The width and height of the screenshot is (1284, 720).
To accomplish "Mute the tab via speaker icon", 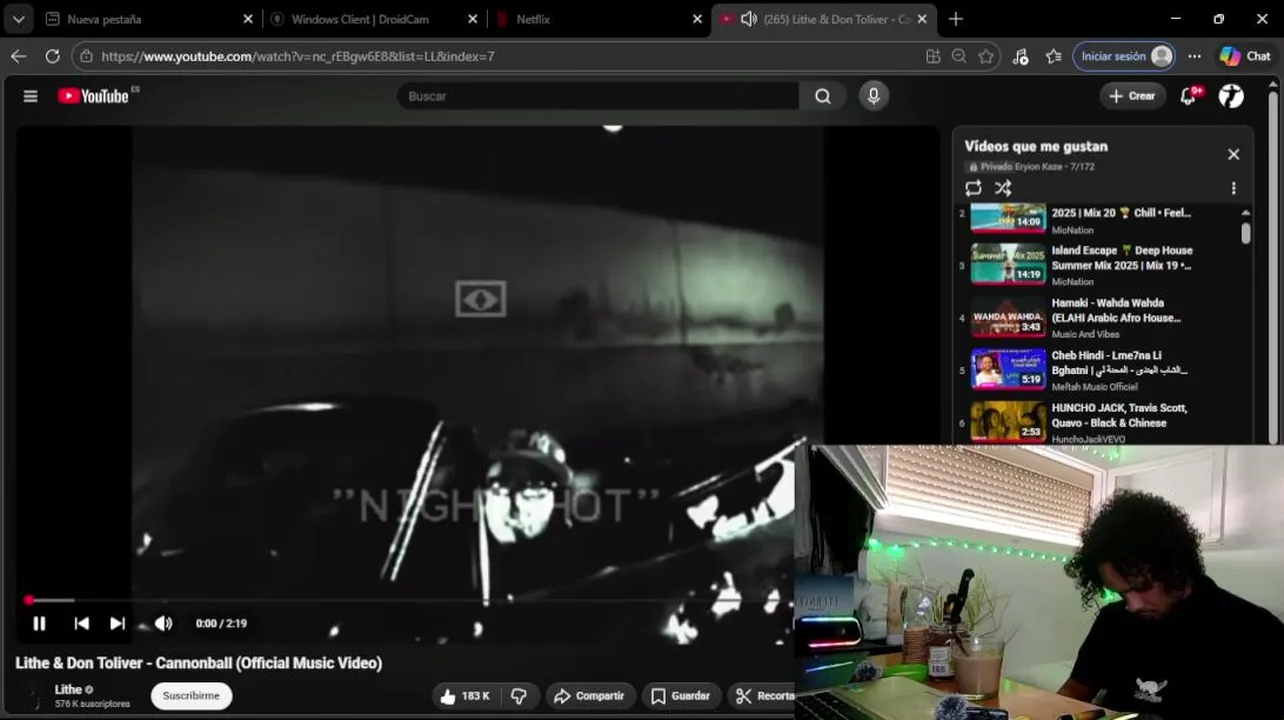I will 748,19.
